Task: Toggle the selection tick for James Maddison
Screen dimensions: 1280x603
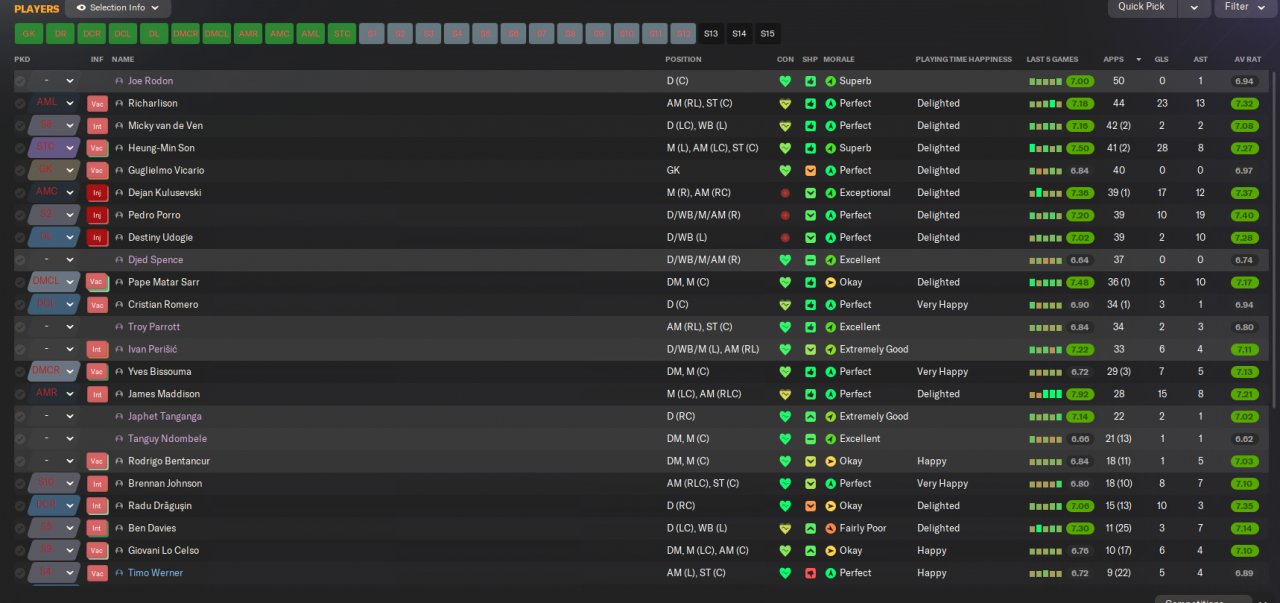Action: [20, 394]
